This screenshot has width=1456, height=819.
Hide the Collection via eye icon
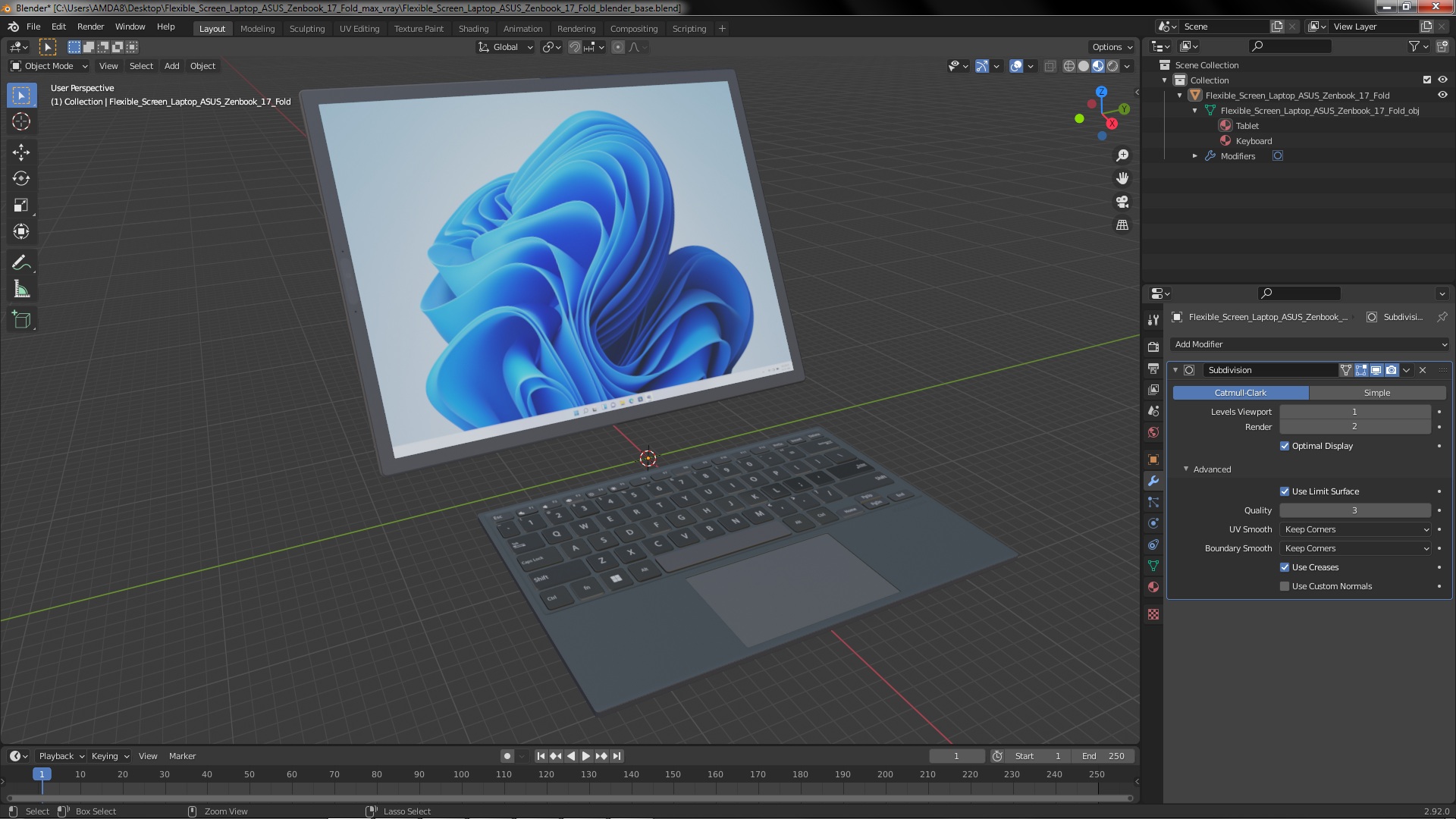coord(1442,80)
